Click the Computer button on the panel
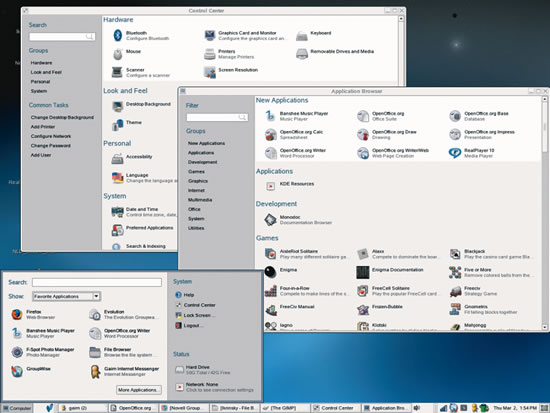Screen dimensions: 550x413 (x=17, y=408)
